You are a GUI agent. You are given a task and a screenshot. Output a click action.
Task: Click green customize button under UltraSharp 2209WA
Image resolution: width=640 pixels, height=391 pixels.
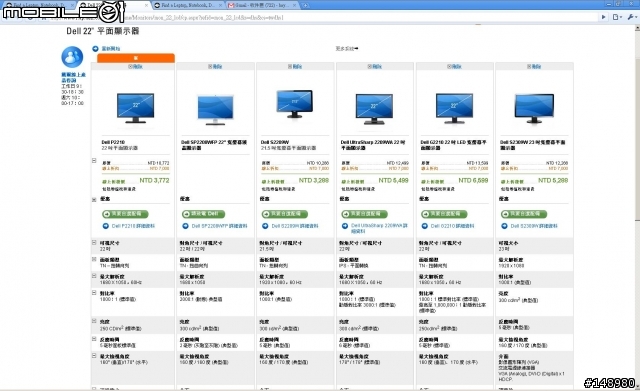364,214
